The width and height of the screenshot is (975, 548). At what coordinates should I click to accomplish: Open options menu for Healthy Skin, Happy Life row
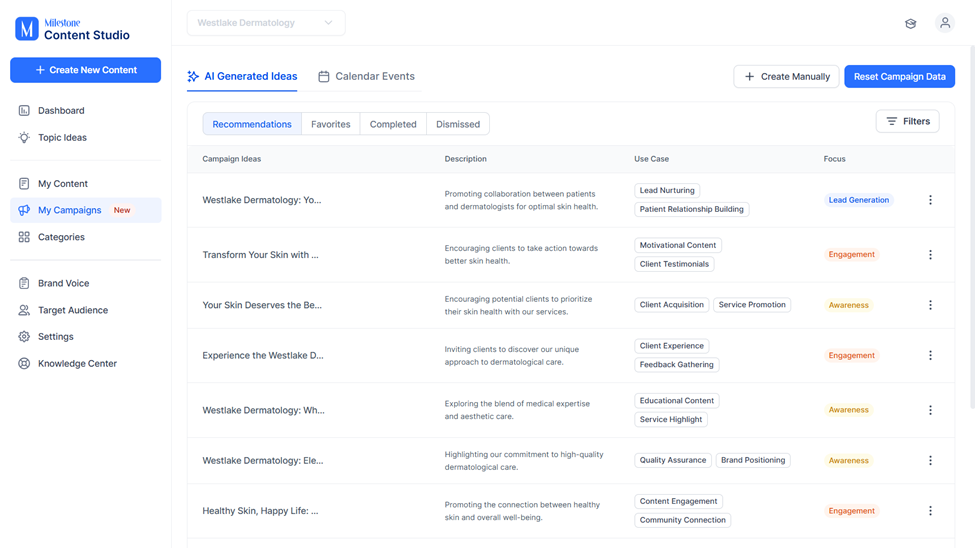930,511
